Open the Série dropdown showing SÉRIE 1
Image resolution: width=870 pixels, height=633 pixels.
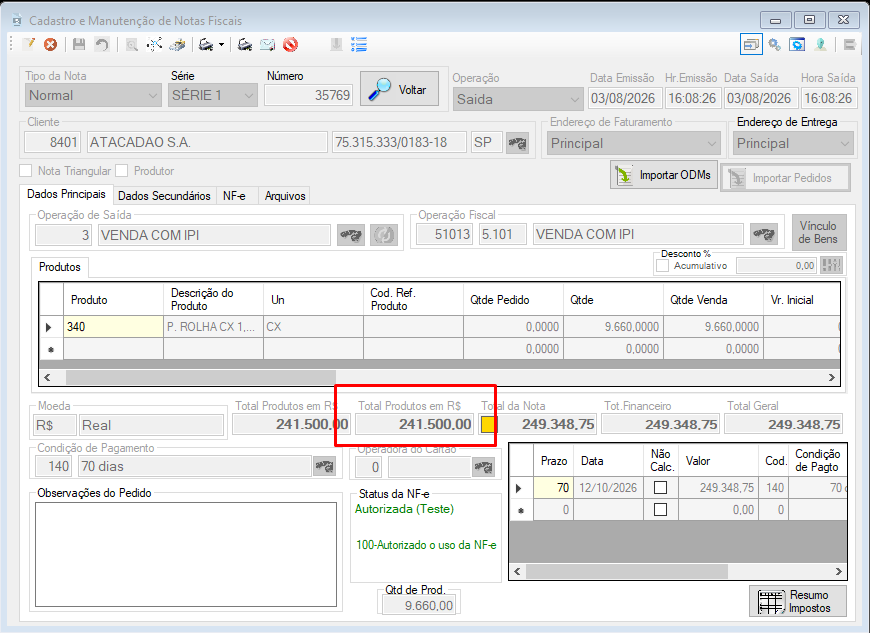pyautogui.click(x=213, y=95)
